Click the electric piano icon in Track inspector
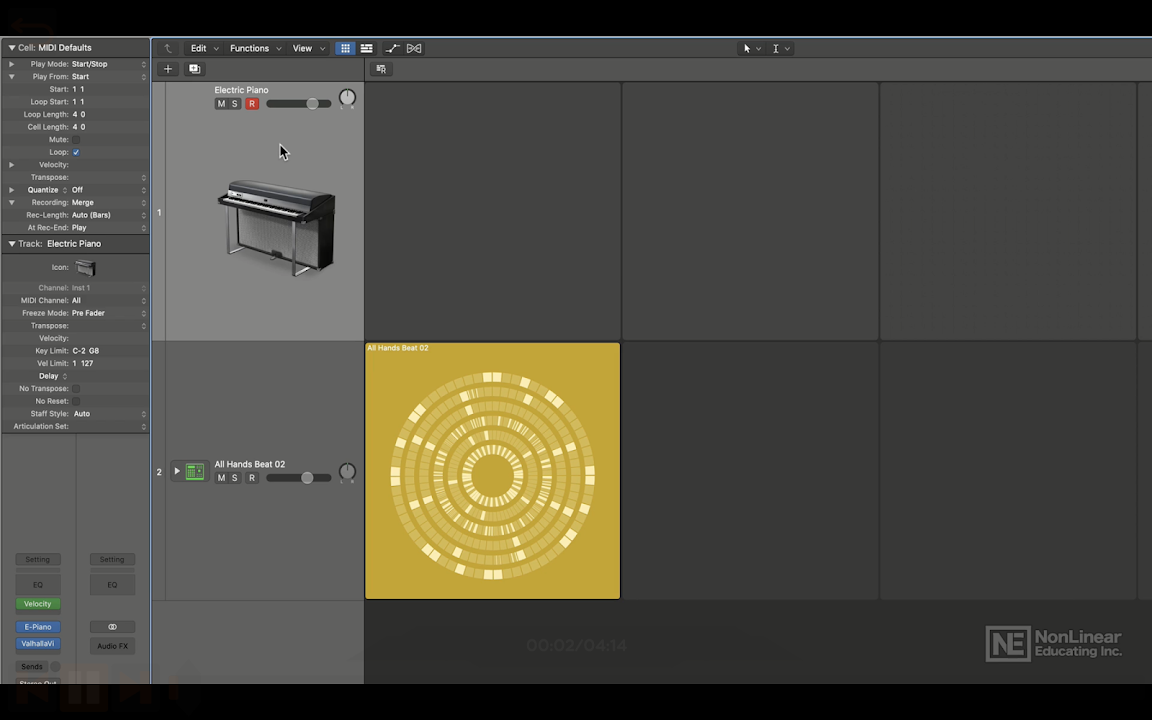Image resolution: width=1152 pixels, height=720 pixels. tap(86, 268)
